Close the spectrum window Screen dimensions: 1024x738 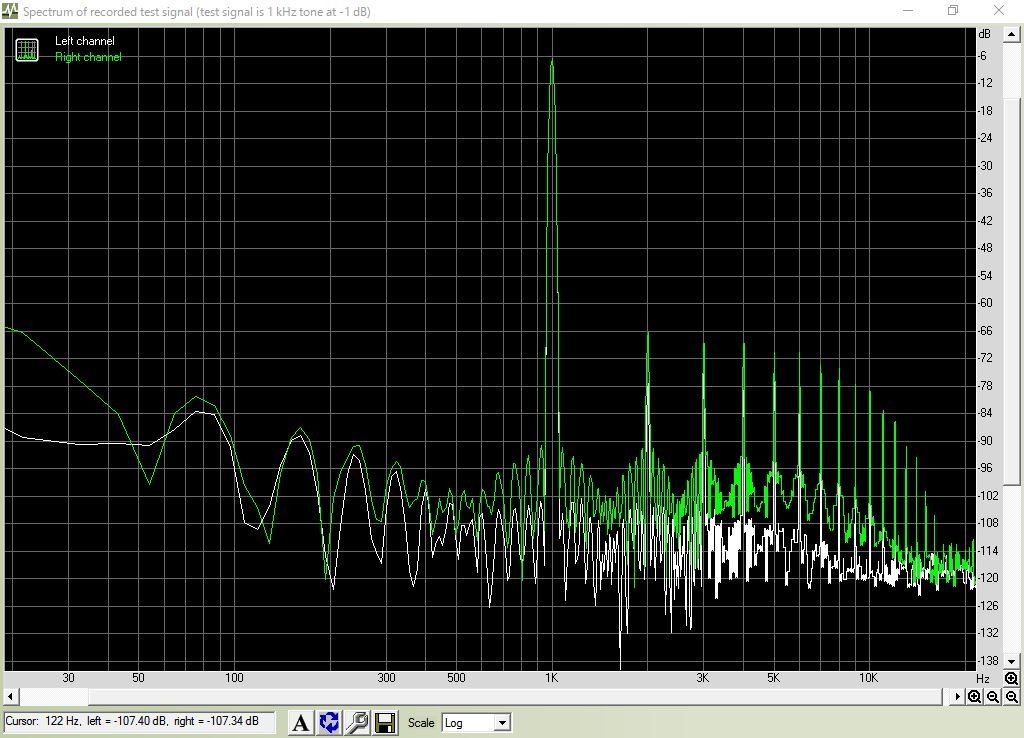point(999,10)
